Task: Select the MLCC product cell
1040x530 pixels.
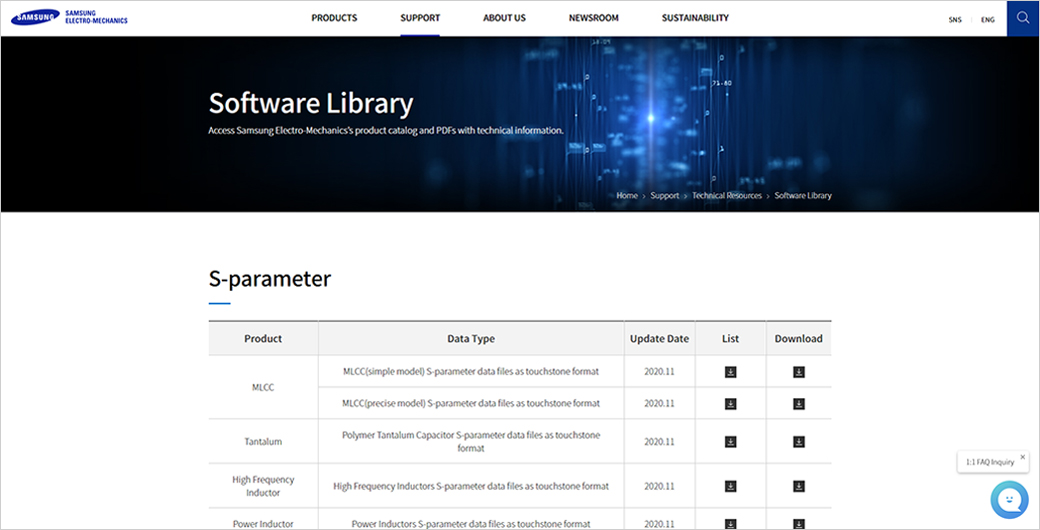Action: click(x=263, y=387)
